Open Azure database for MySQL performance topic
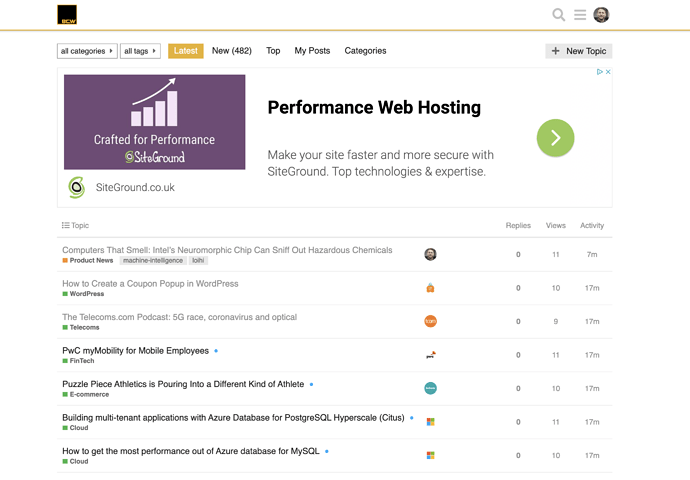 pos(191,451)
